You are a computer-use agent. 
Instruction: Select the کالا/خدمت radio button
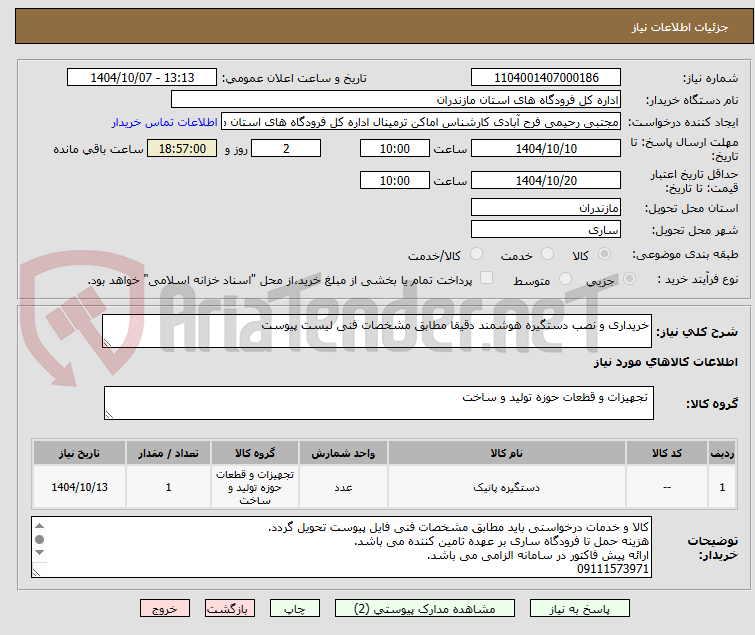point(476,254)
